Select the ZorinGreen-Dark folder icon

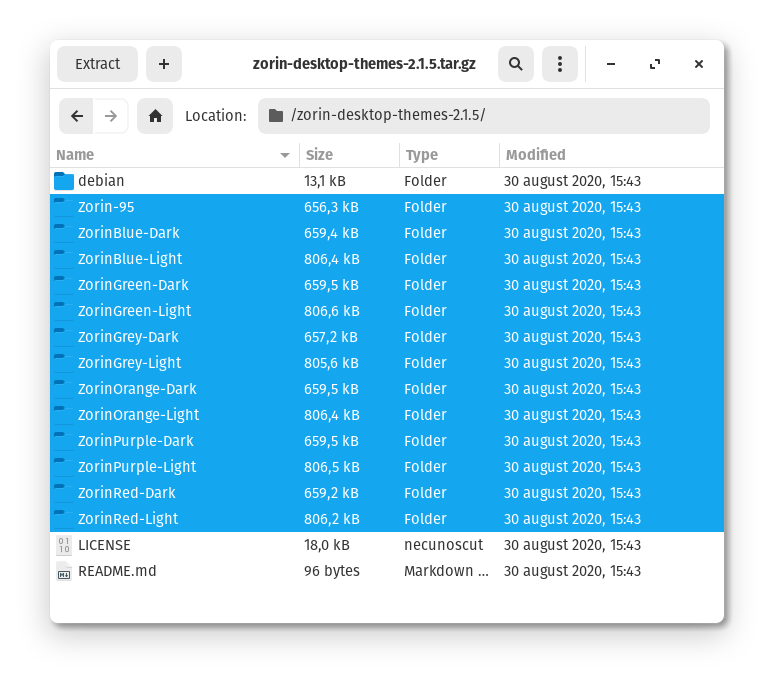64,285
